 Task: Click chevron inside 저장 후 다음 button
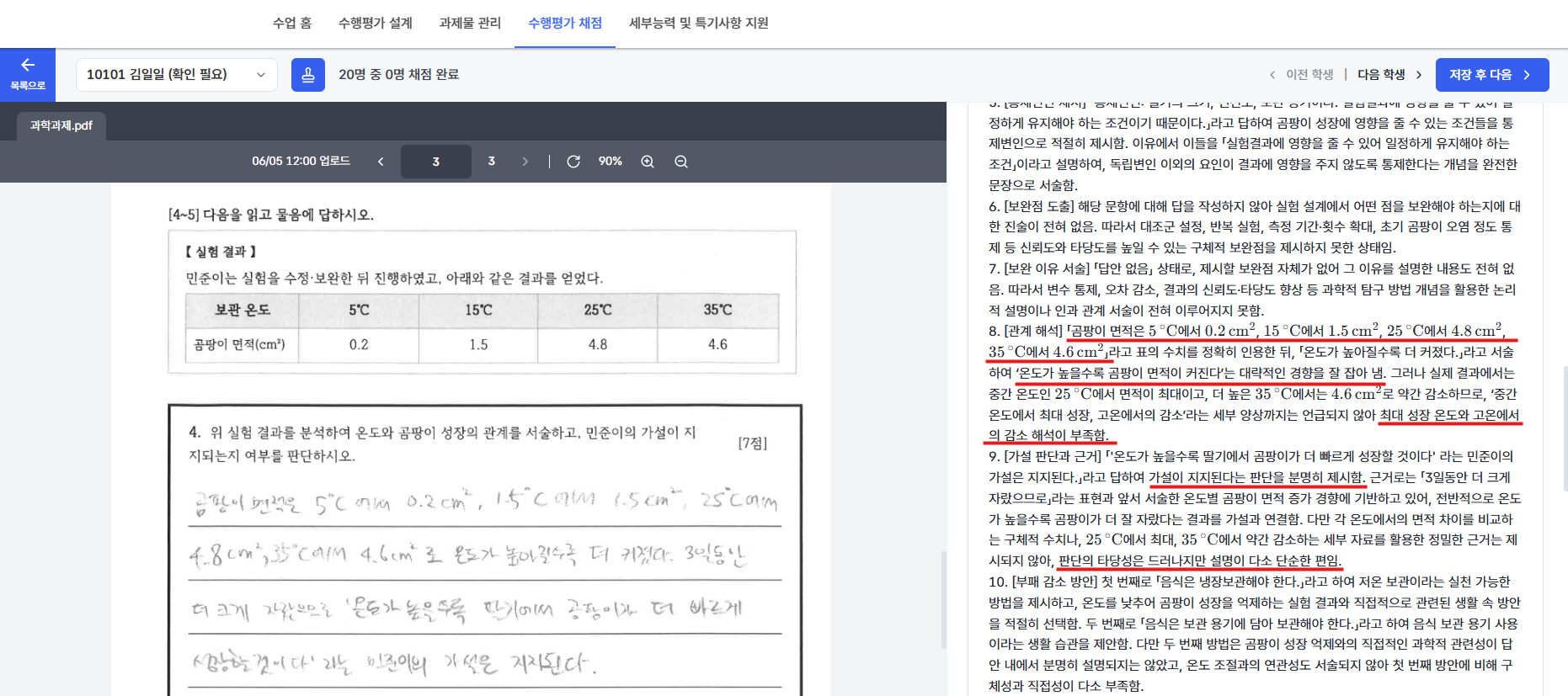pyautogui.click(x=1528, y=75)
